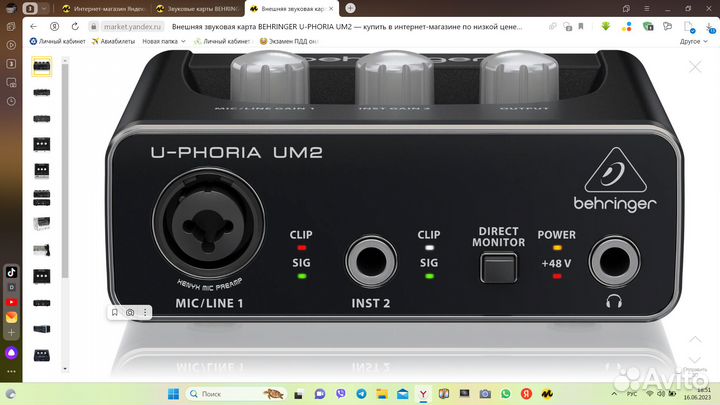Switch to the Интернет-магазин Яндекс tab
720x405 pixels.
click(104, 9)
